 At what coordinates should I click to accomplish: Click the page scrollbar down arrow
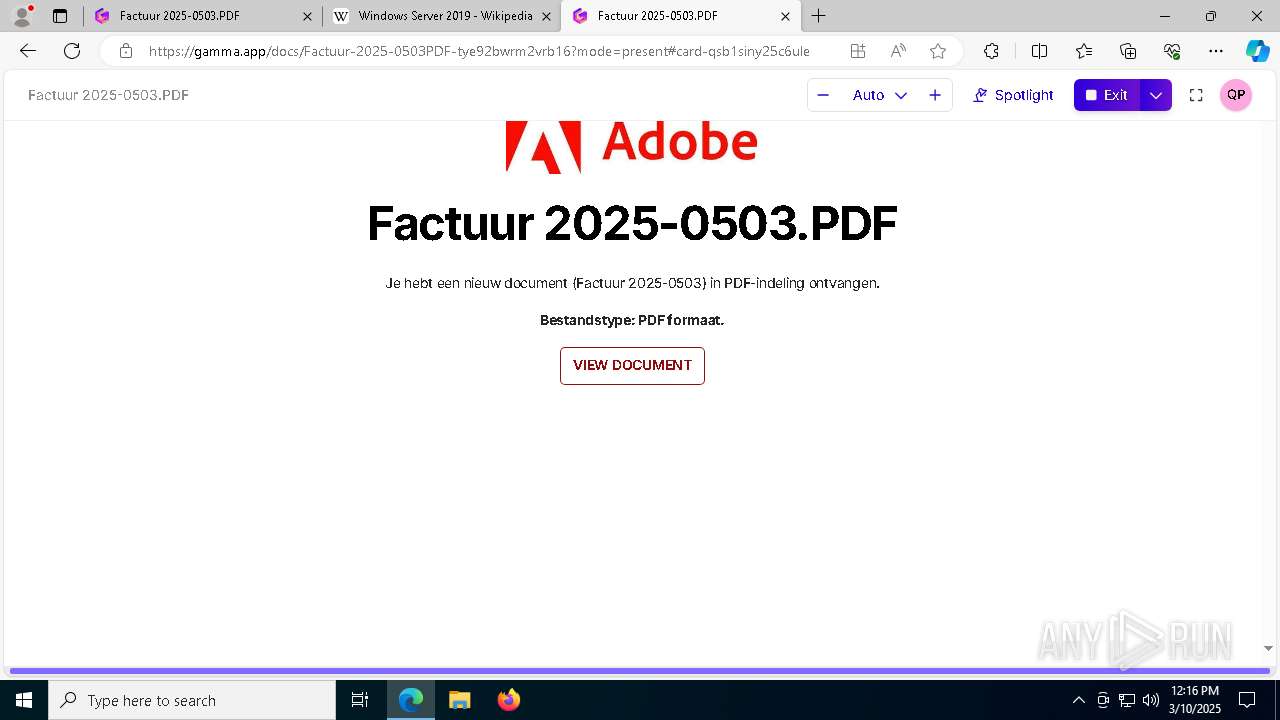coord(1269,649)
